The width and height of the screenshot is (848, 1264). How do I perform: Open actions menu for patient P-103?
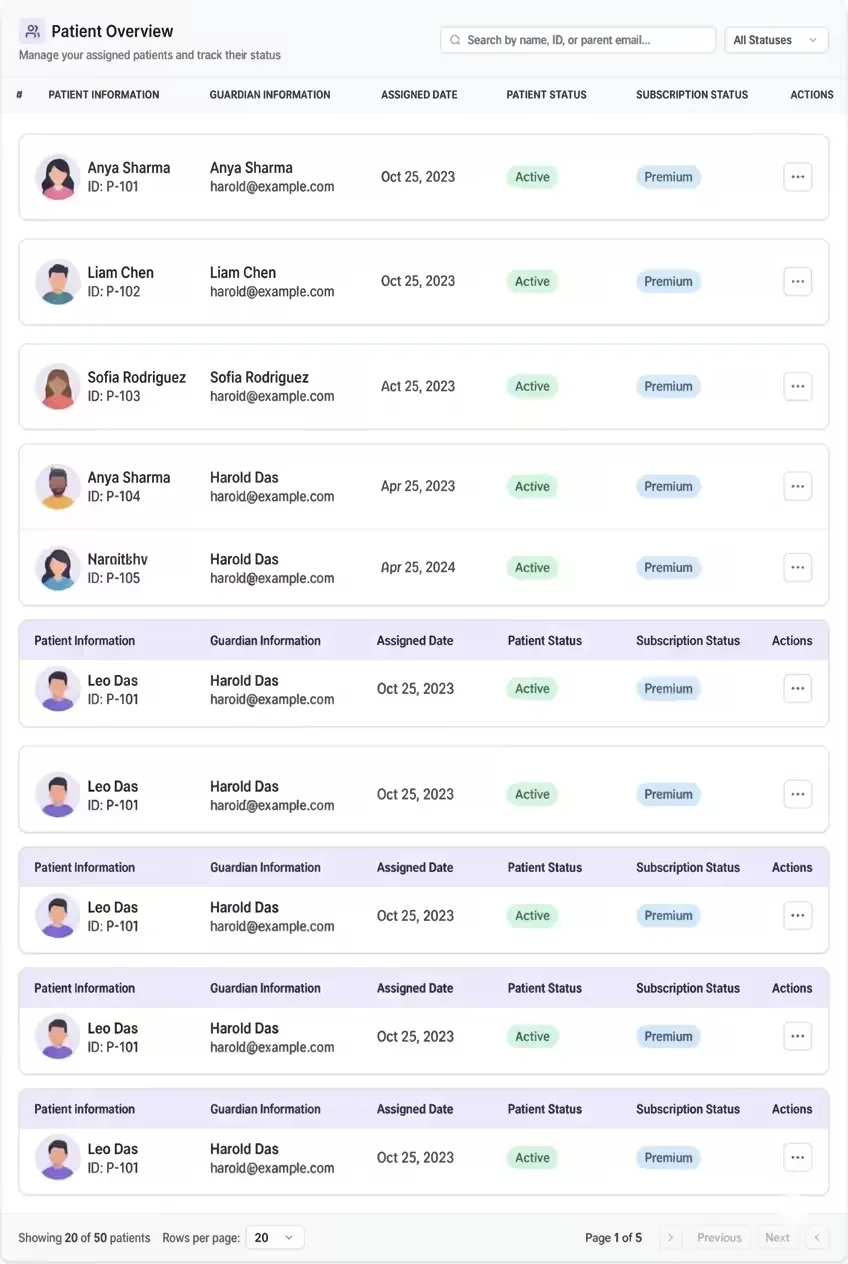click(797, 386)
